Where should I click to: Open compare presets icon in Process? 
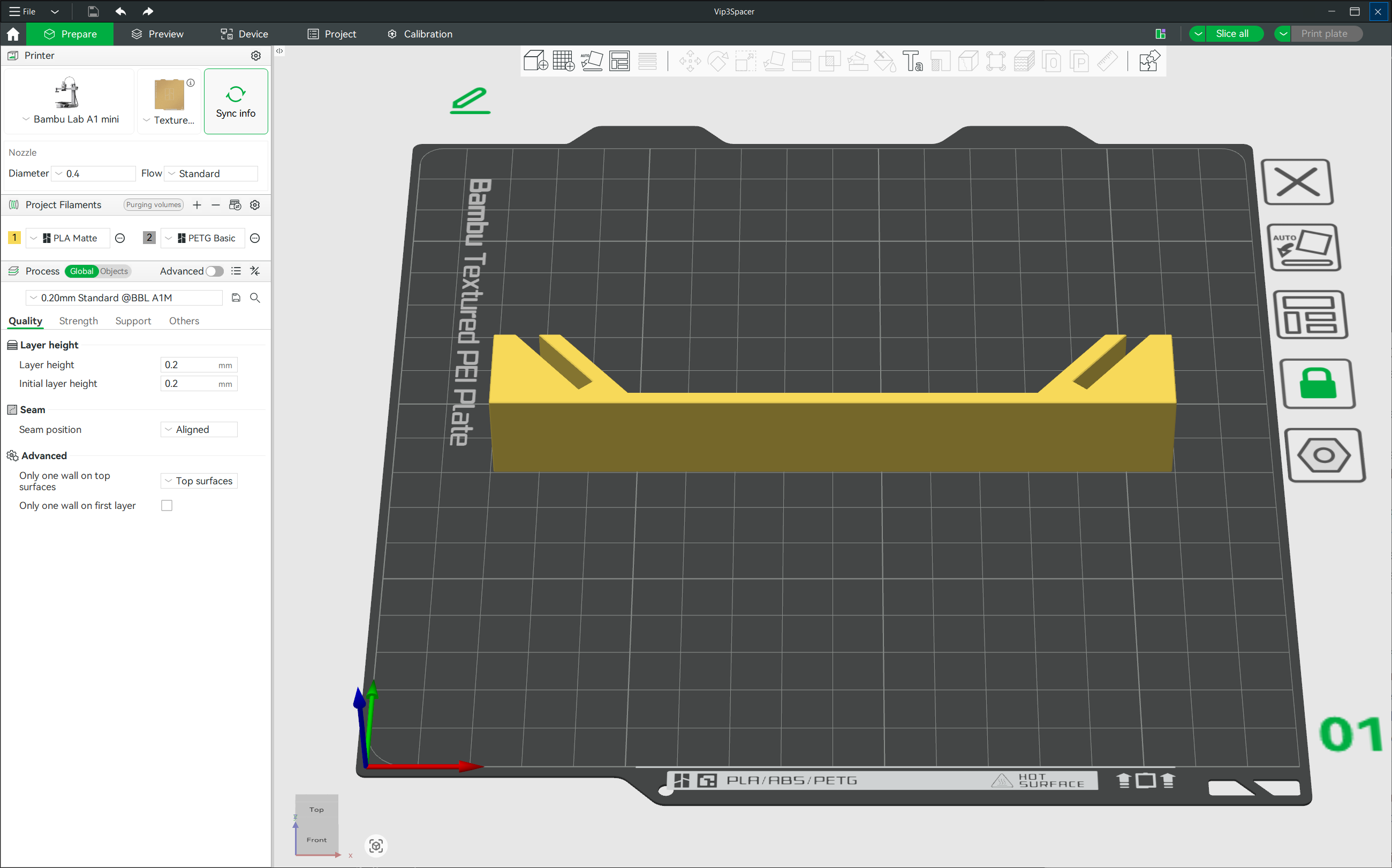pyautogui.click(x=255, y=271)
